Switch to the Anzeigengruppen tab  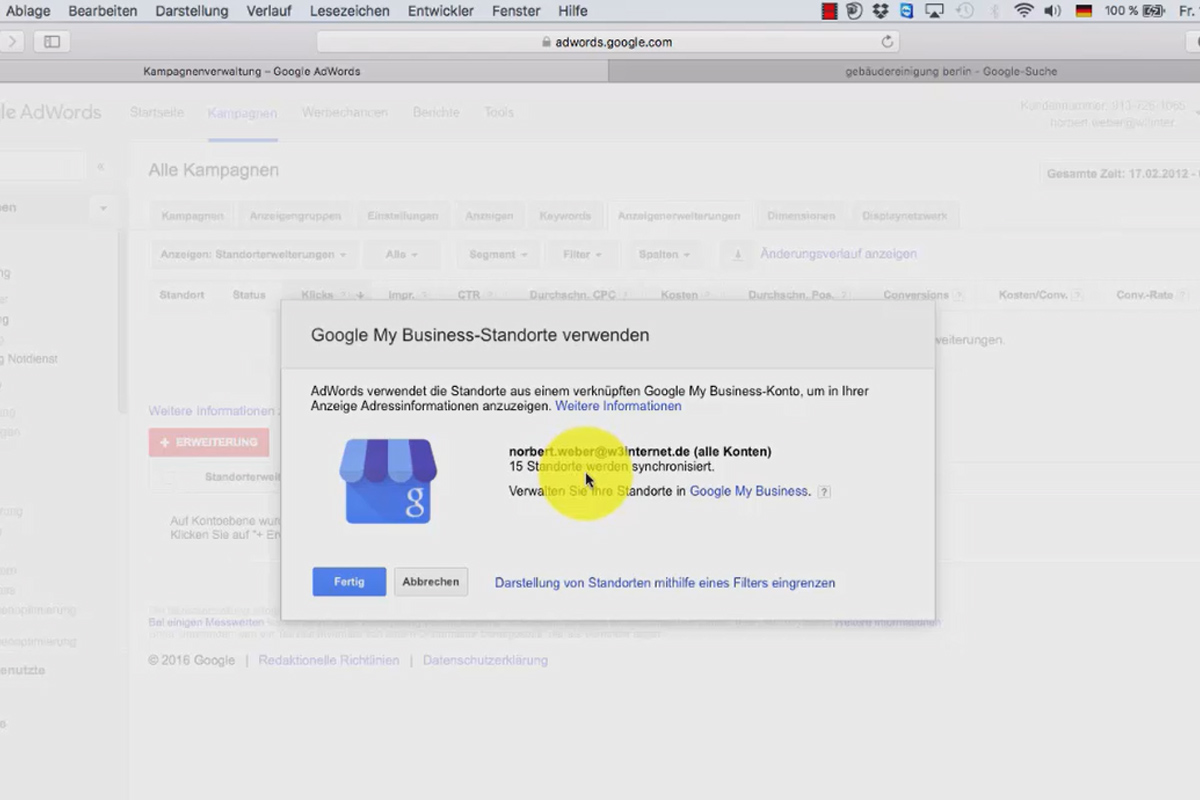click(295, 215)
